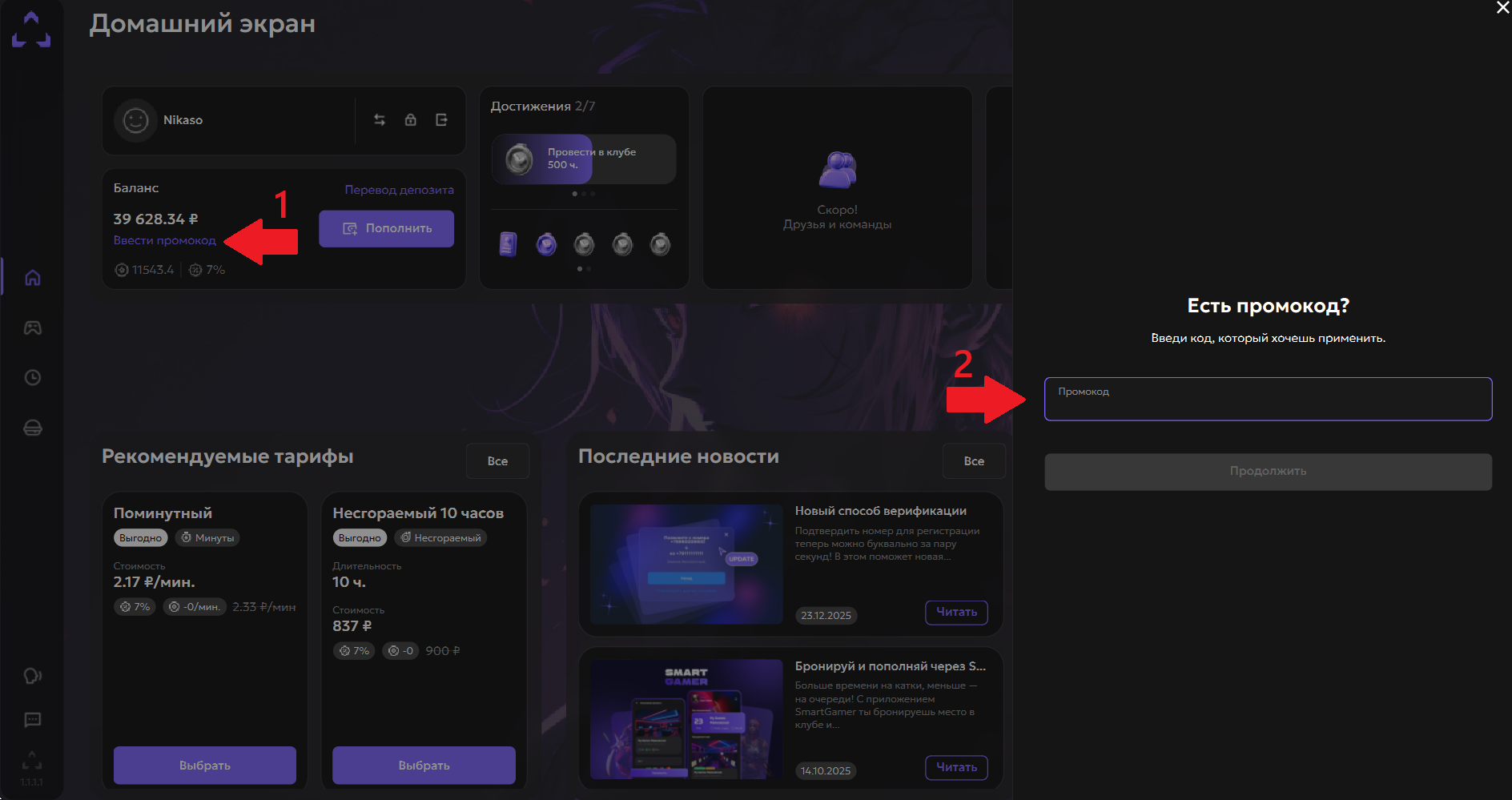The image size is (1512, 800).
Task: Open the Smart Gamer news thumbnail
Action: point(686,719)
